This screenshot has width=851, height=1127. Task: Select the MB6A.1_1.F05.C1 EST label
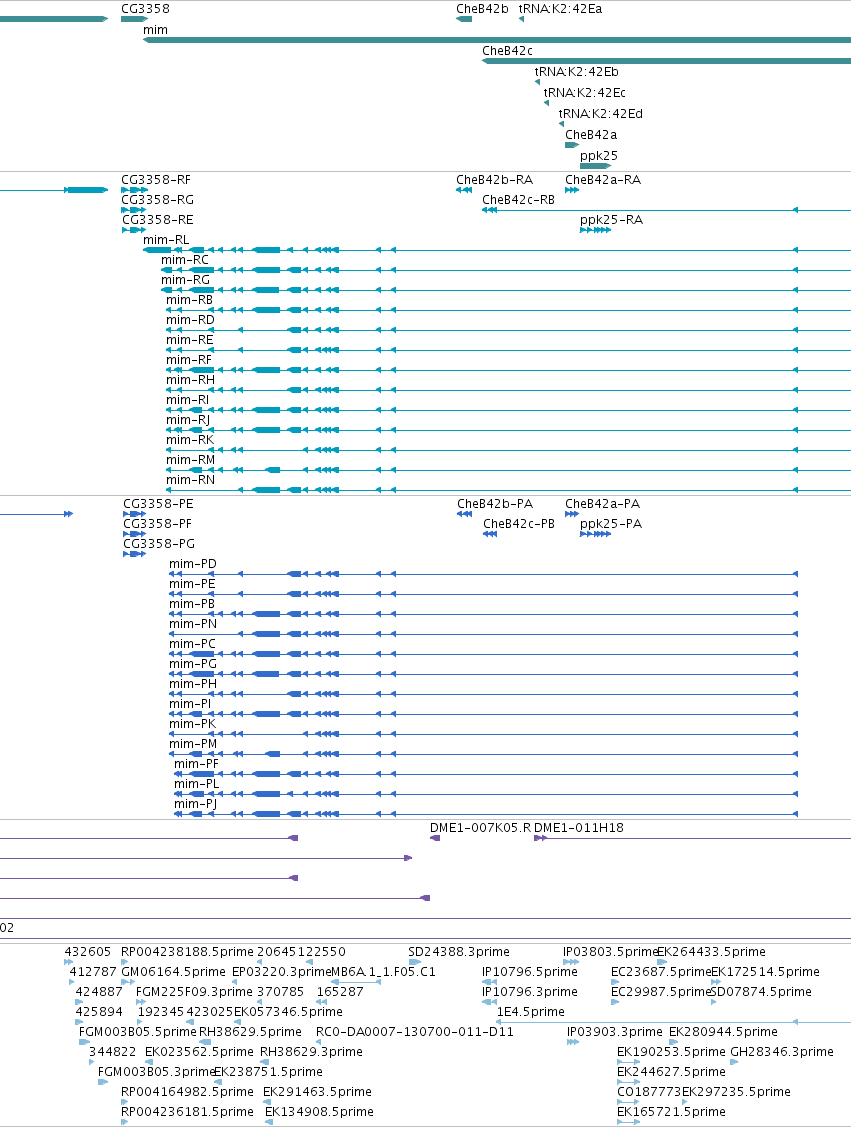(383, 971)
